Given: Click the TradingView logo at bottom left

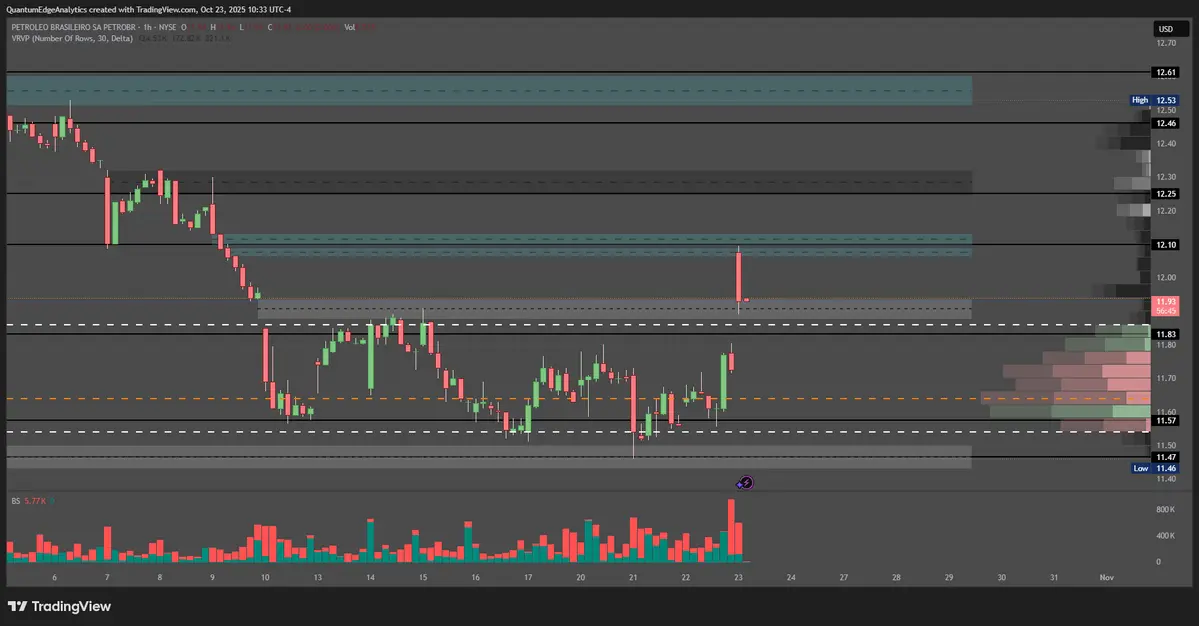Looking at the screenshot, I should click(x=60, y=606).
